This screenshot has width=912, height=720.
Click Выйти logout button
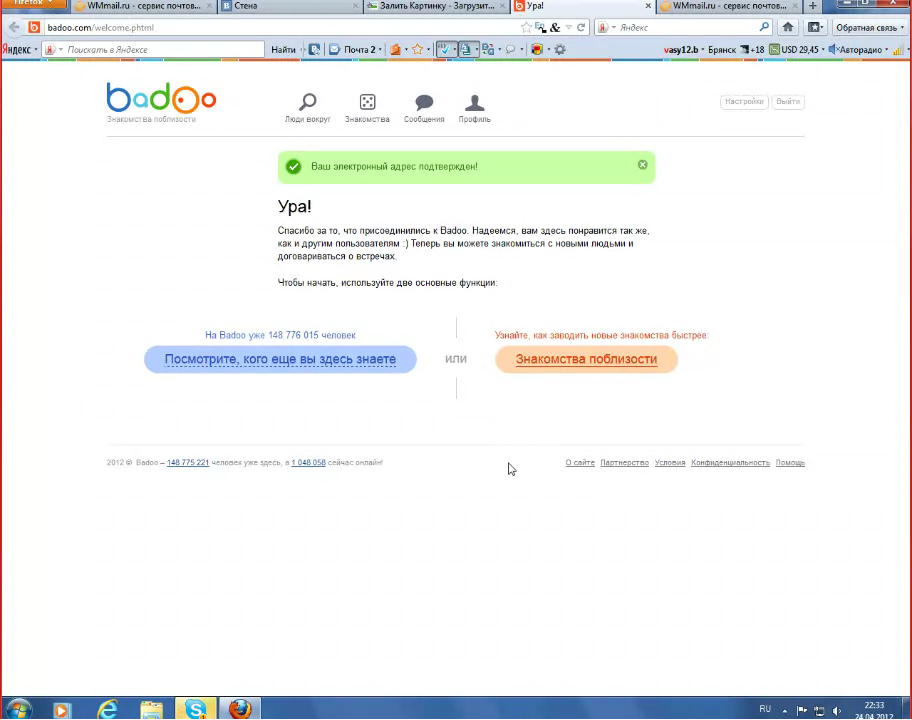point(788,101)
